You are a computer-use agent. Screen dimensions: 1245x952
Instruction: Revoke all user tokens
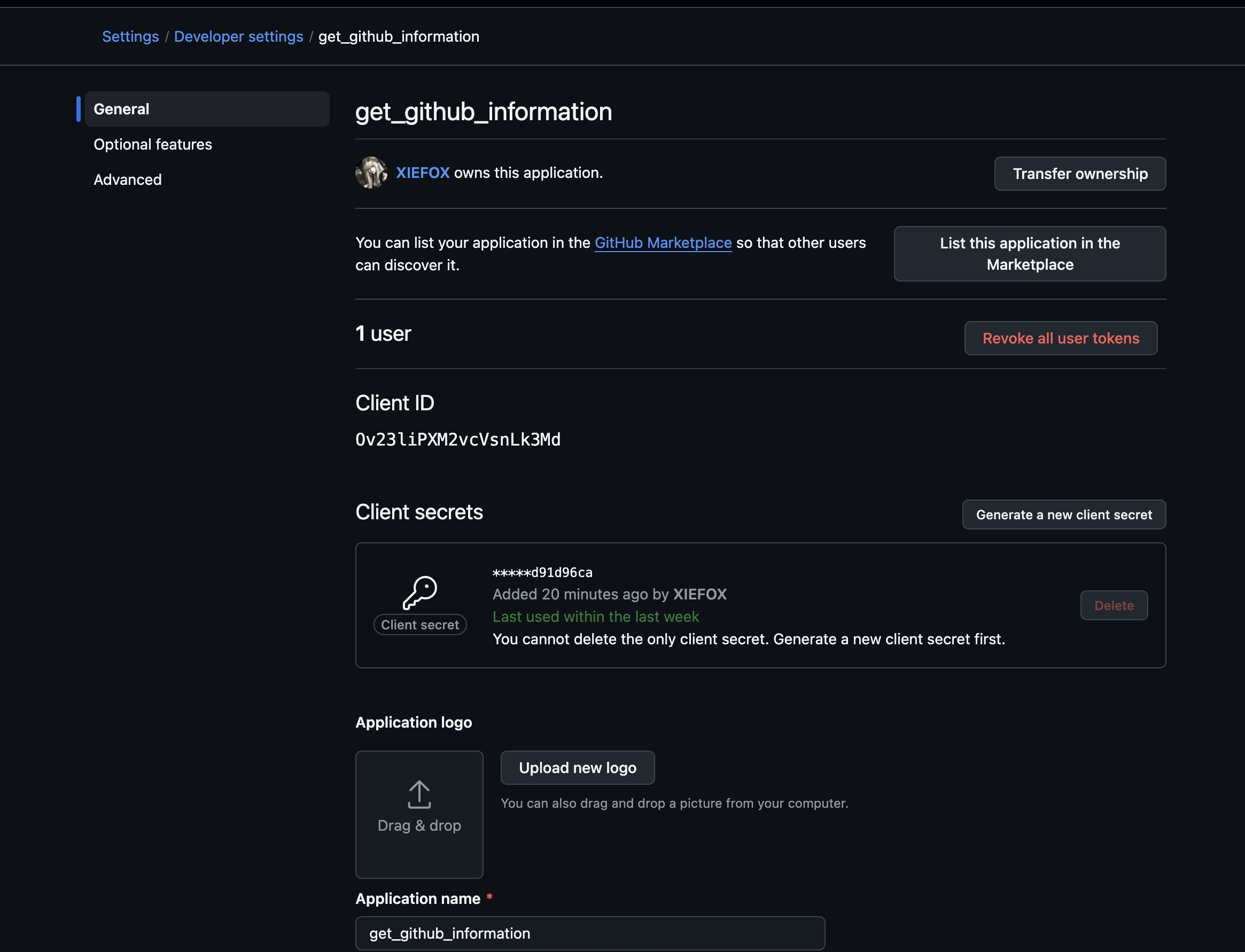coord(1061,338)
